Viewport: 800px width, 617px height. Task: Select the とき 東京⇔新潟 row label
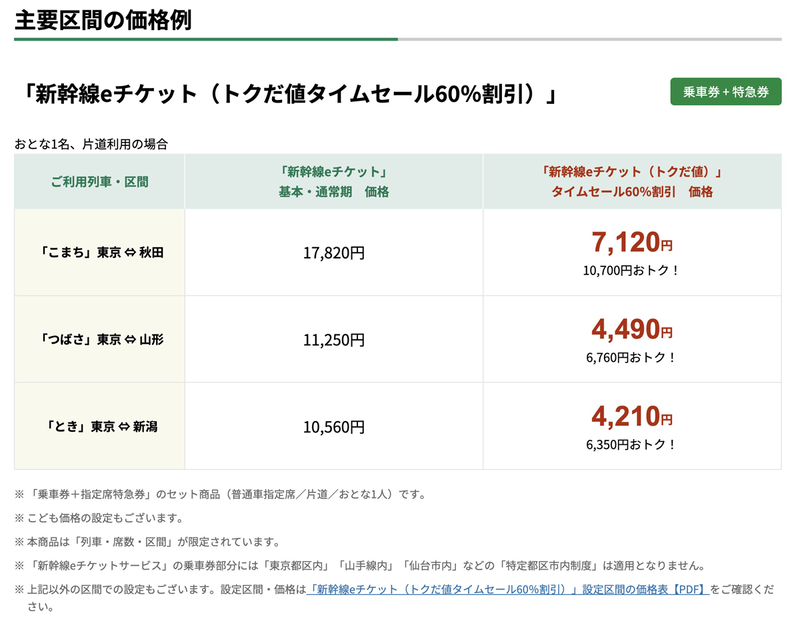99,426
